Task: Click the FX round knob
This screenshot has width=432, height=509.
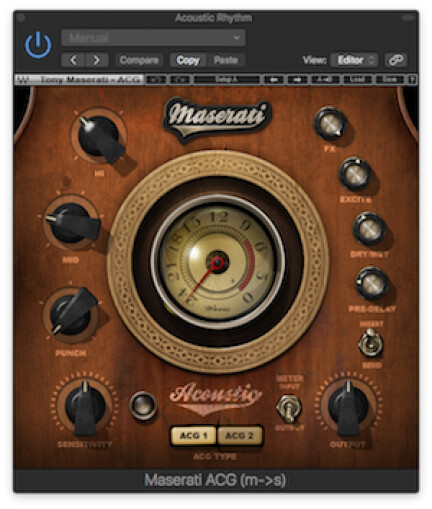Action: (x=330, y=124)
